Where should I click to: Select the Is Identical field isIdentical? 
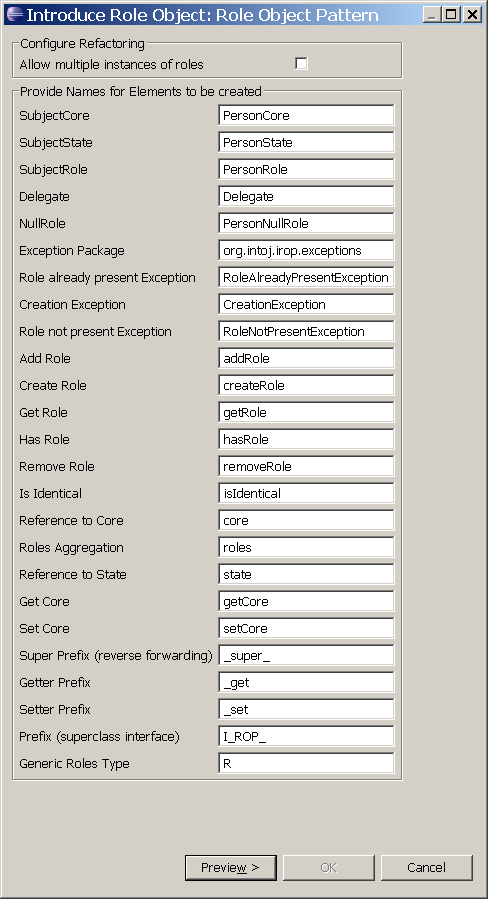[306, 493]
